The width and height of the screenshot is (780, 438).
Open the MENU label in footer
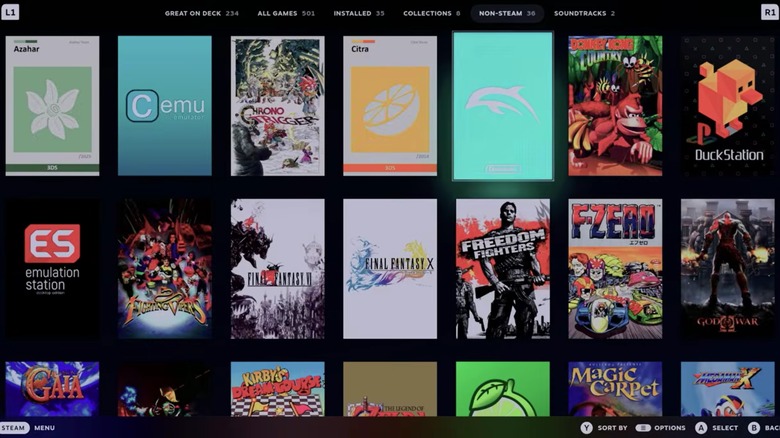click(x=45, y=428)
